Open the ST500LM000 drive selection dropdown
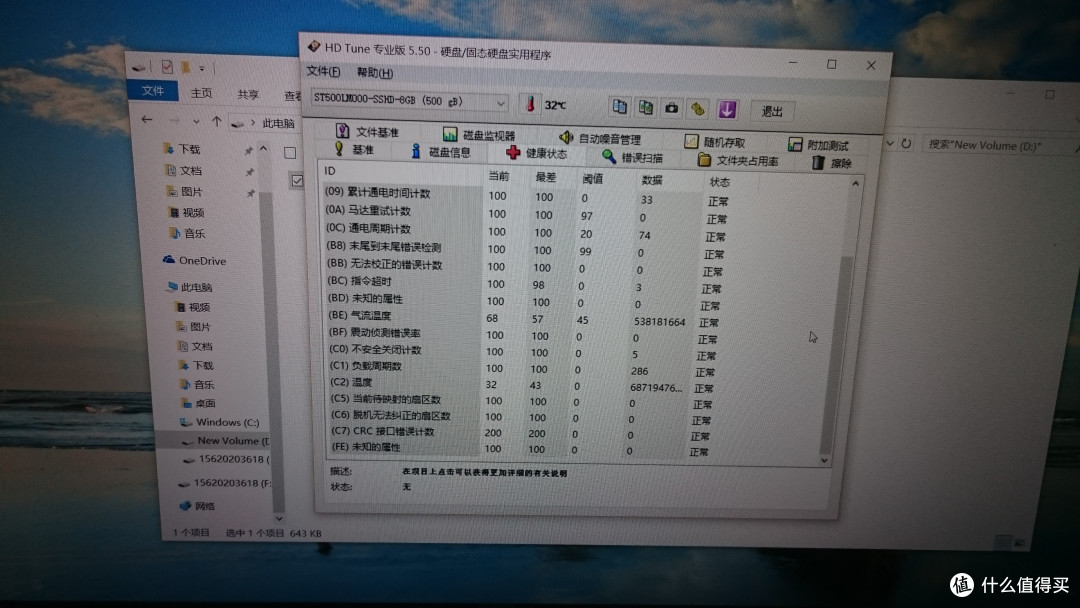 pyautogui.click(x=410, y=101)
